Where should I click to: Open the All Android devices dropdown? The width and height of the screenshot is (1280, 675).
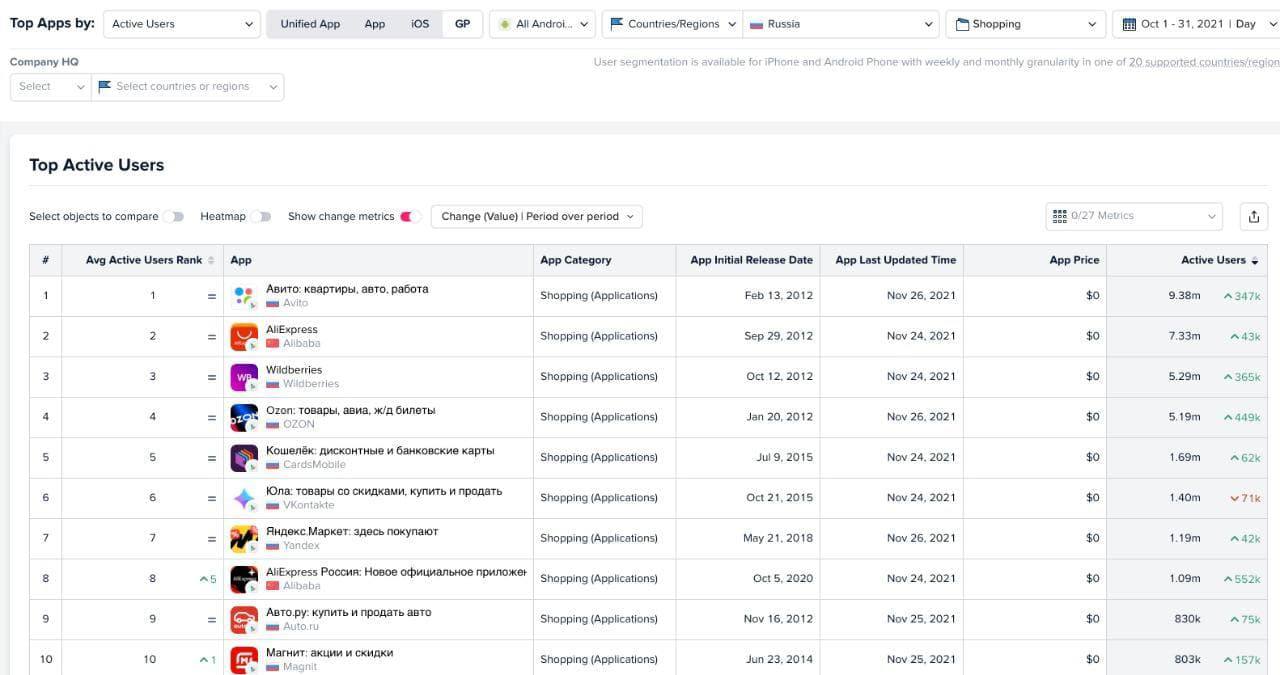[542, 24]
